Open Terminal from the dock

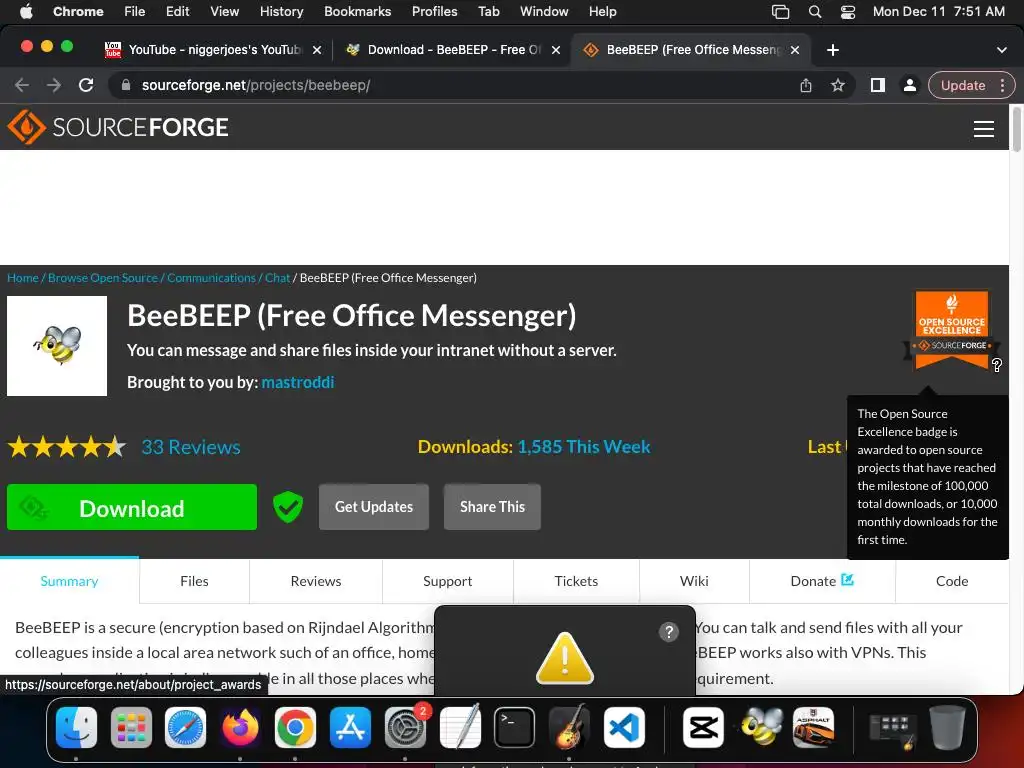515,728
